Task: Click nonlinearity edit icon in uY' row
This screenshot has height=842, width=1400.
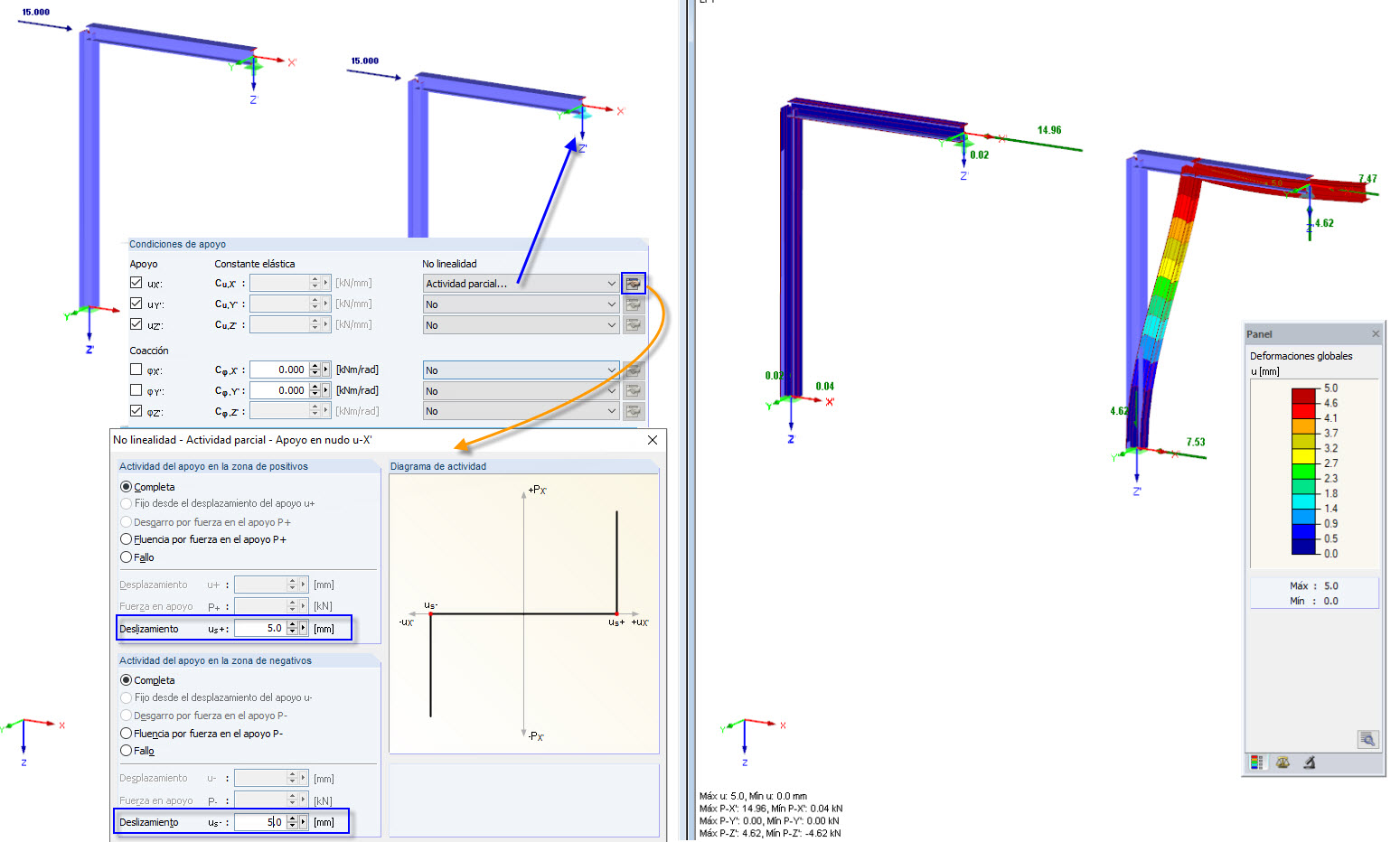Action: 634,304
